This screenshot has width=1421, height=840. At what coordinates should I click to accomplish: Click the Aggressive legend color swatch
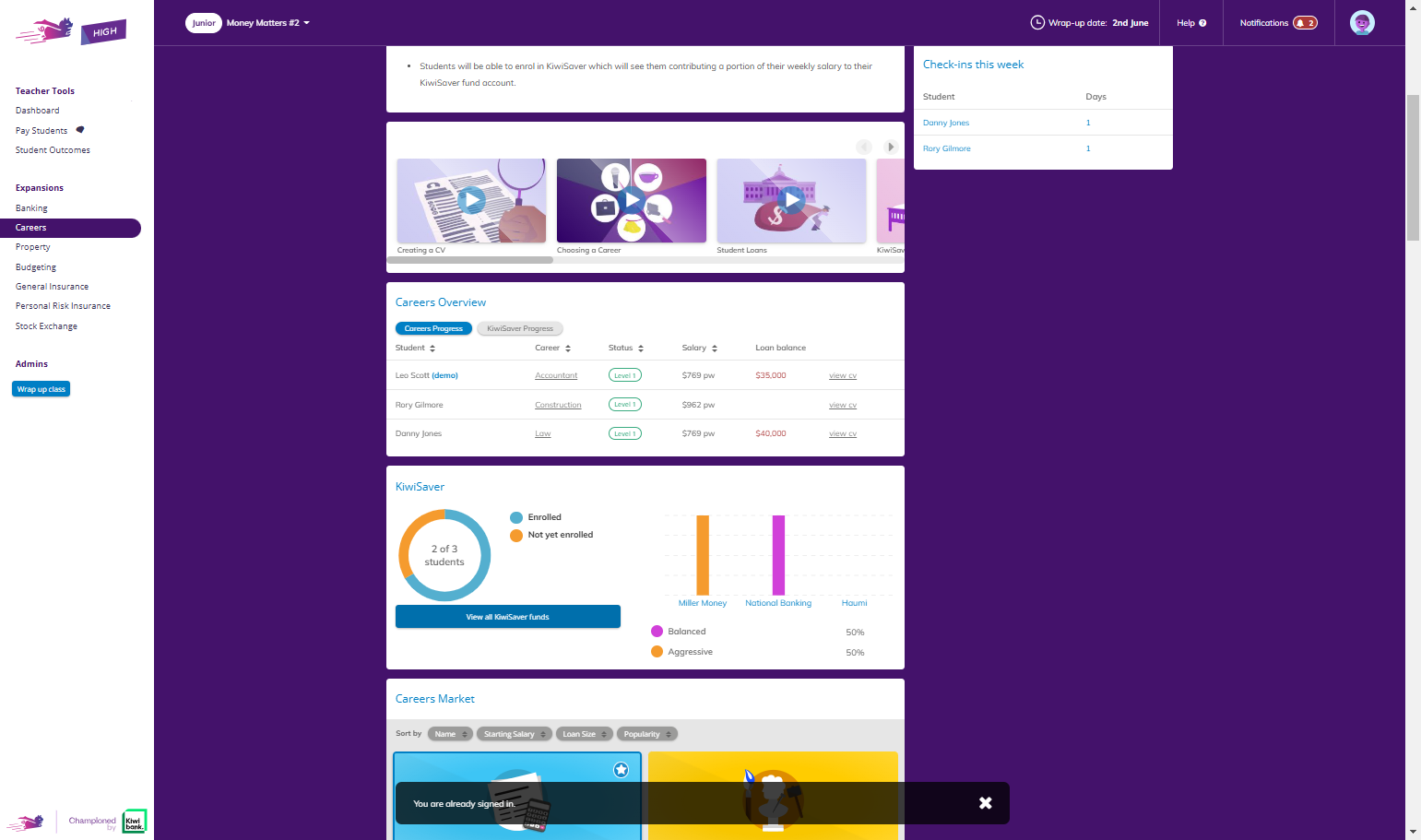[657, 652]
